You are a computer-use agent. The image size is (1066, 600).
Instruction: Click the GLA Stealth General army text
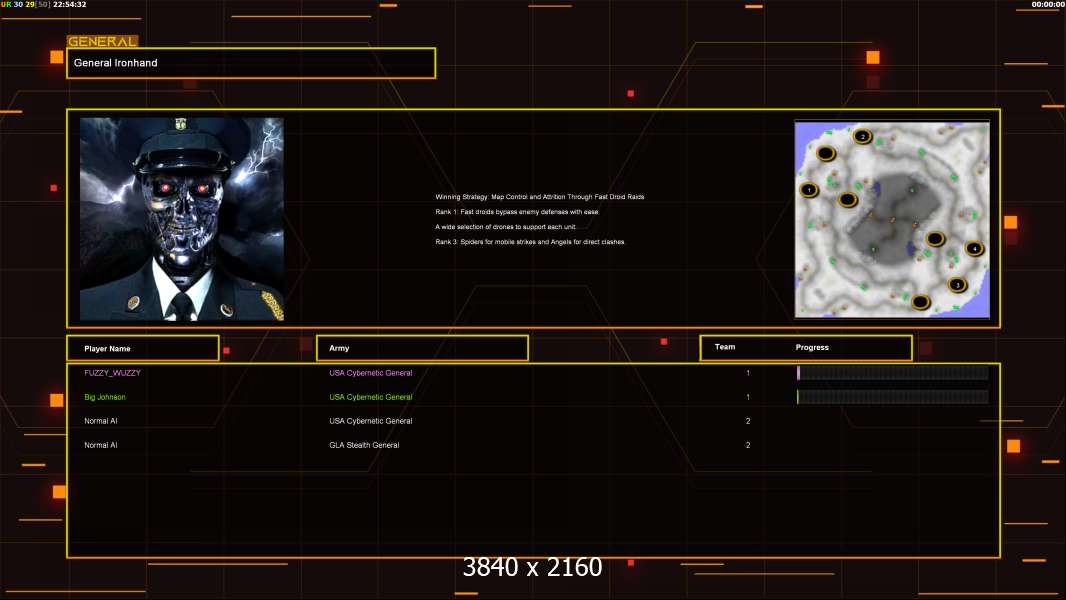pos(364,445)
